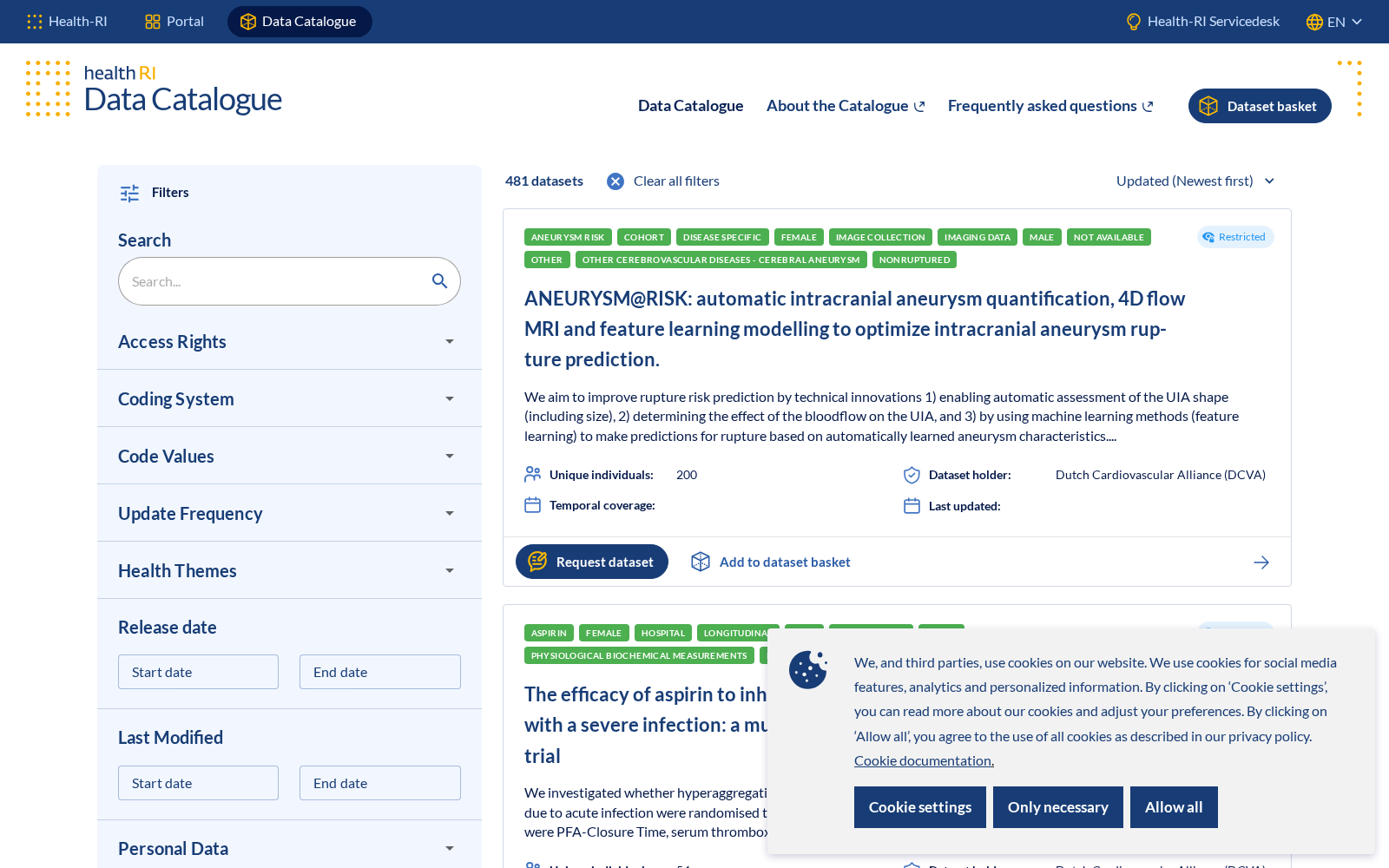This screenshot has width=1389, height=868.
Task: Click Release date End date field
Action: click(380, 672)
